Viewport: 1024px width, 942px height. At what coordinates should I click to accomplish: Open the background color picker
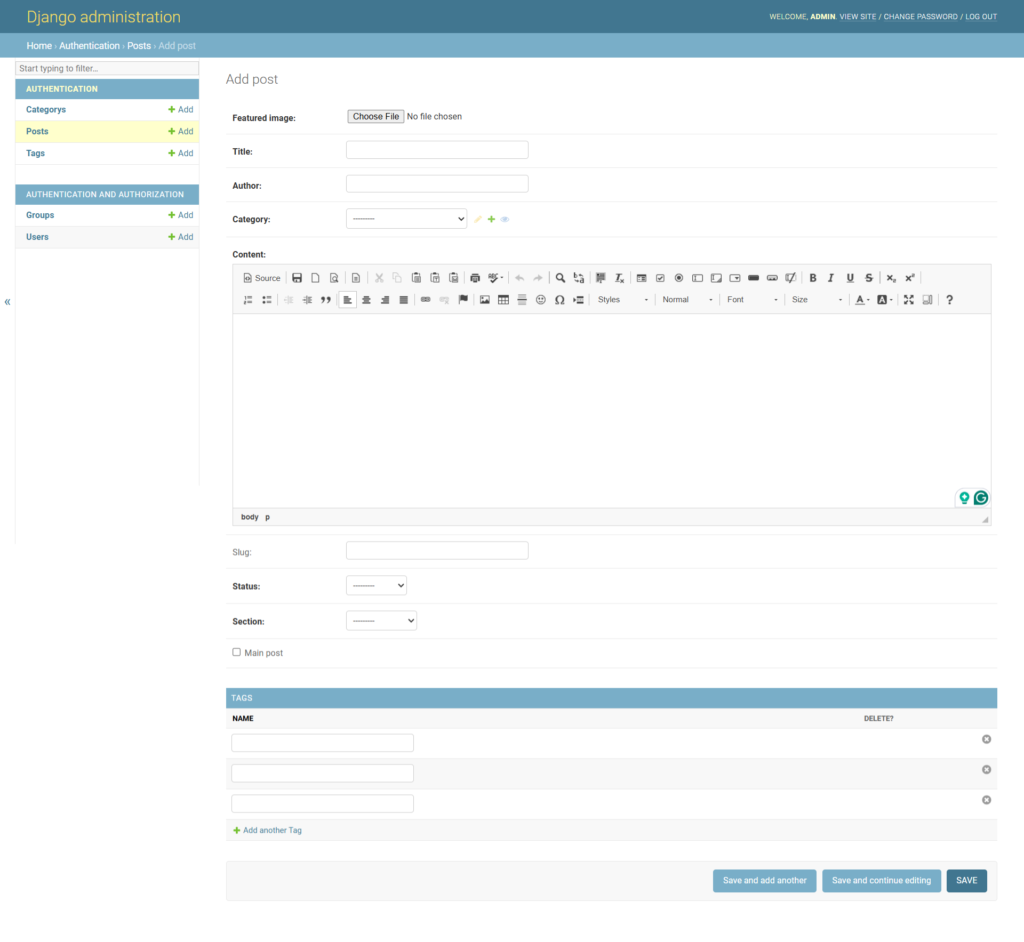885,300
